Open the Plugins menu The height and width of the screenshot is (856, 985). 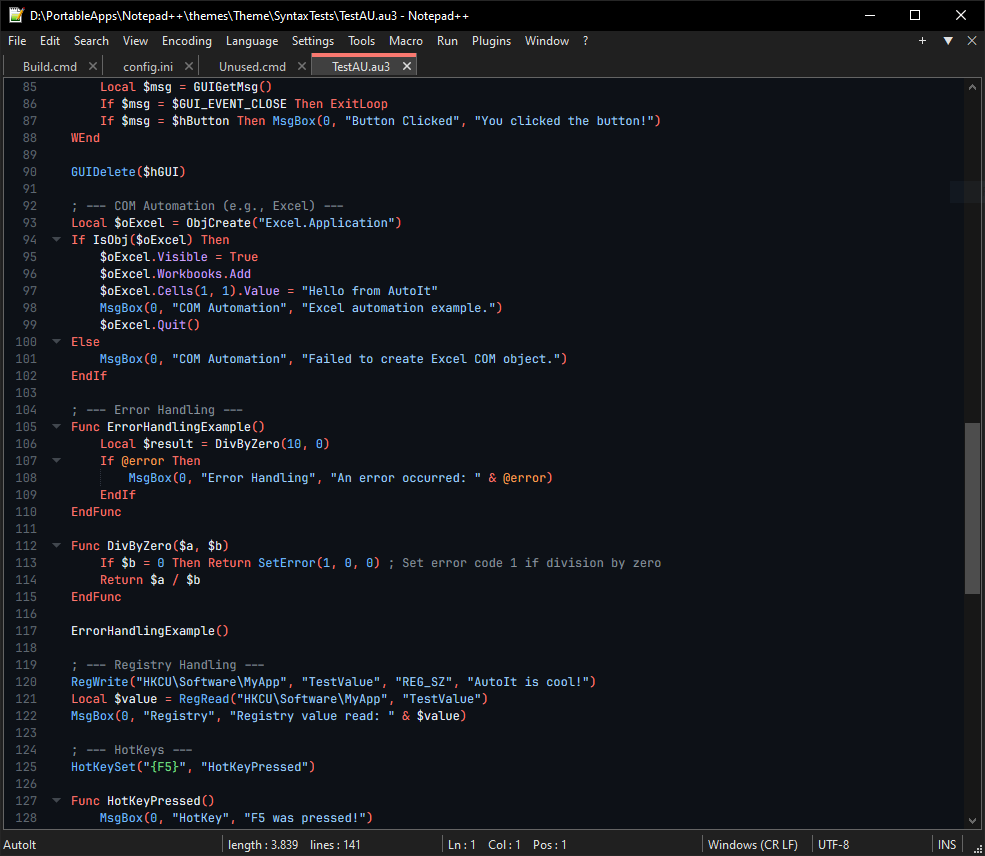491,41
